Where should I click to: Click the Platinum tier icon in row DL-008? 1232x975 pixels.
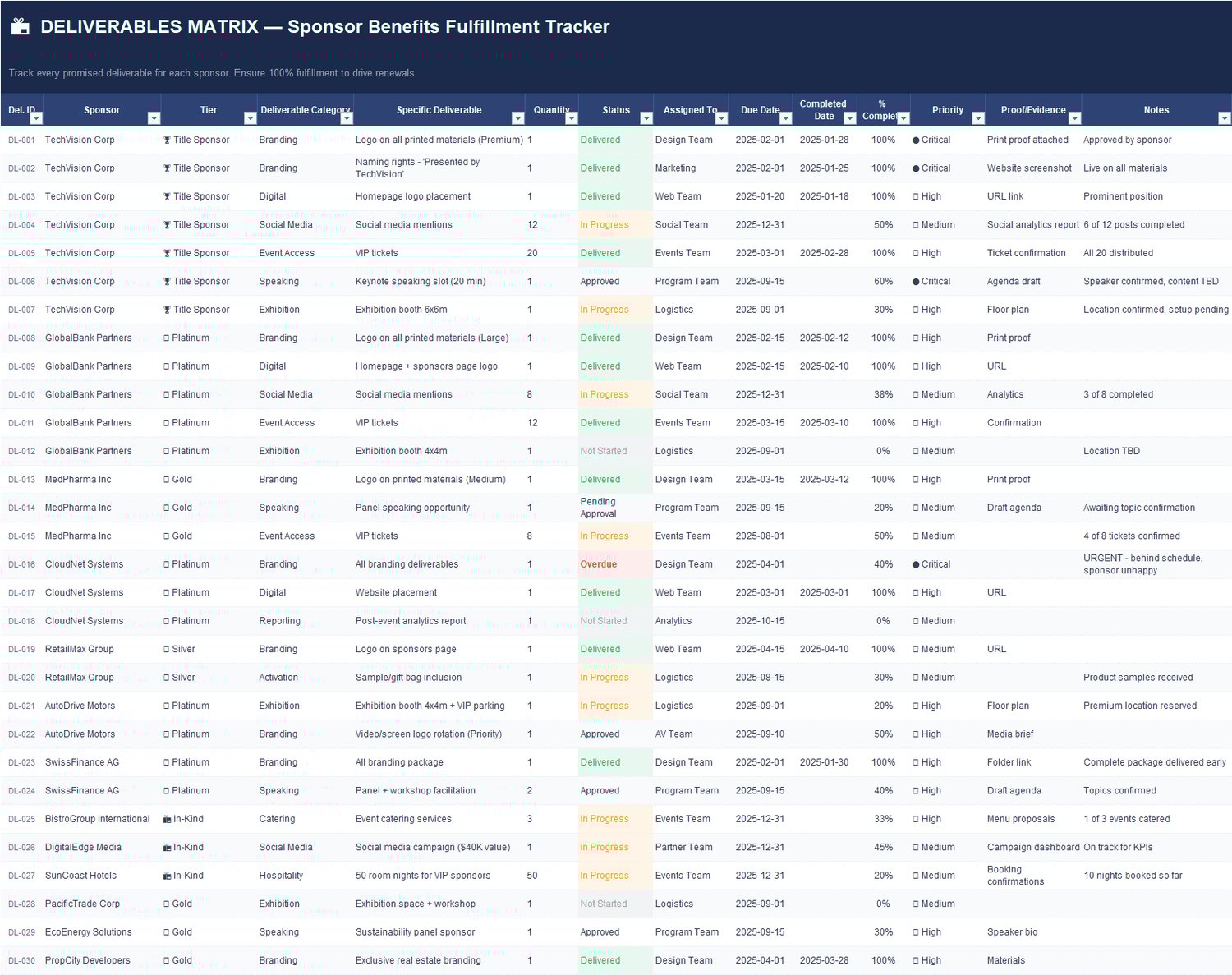click(x=167, y=338)
